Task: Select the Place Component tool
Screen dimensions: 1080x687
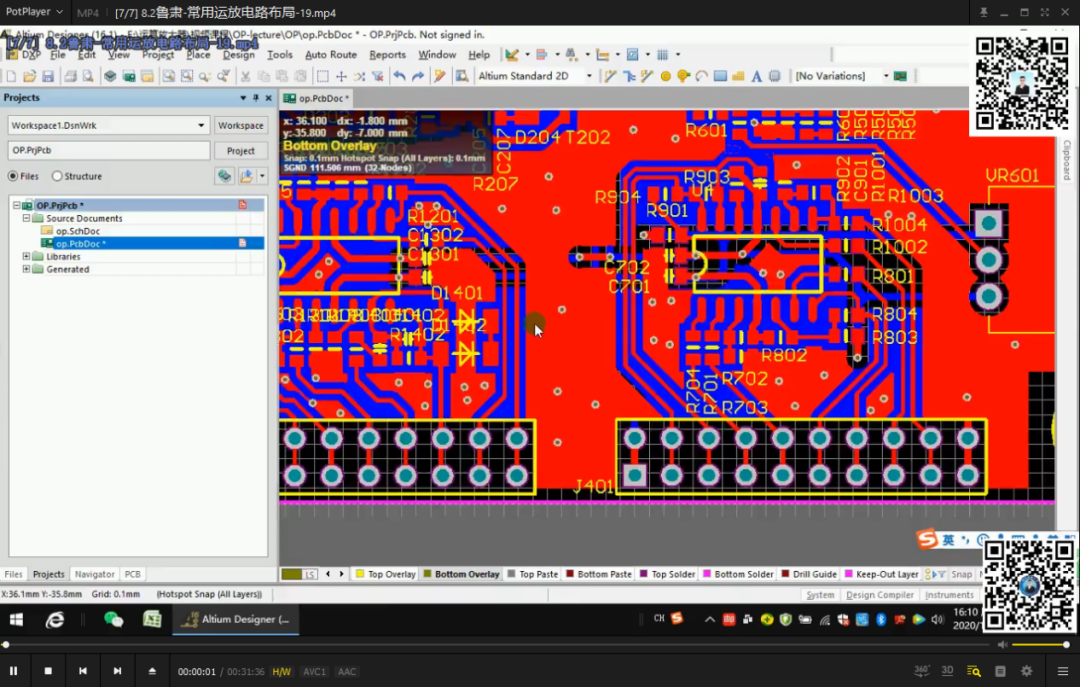Action: 774,76
